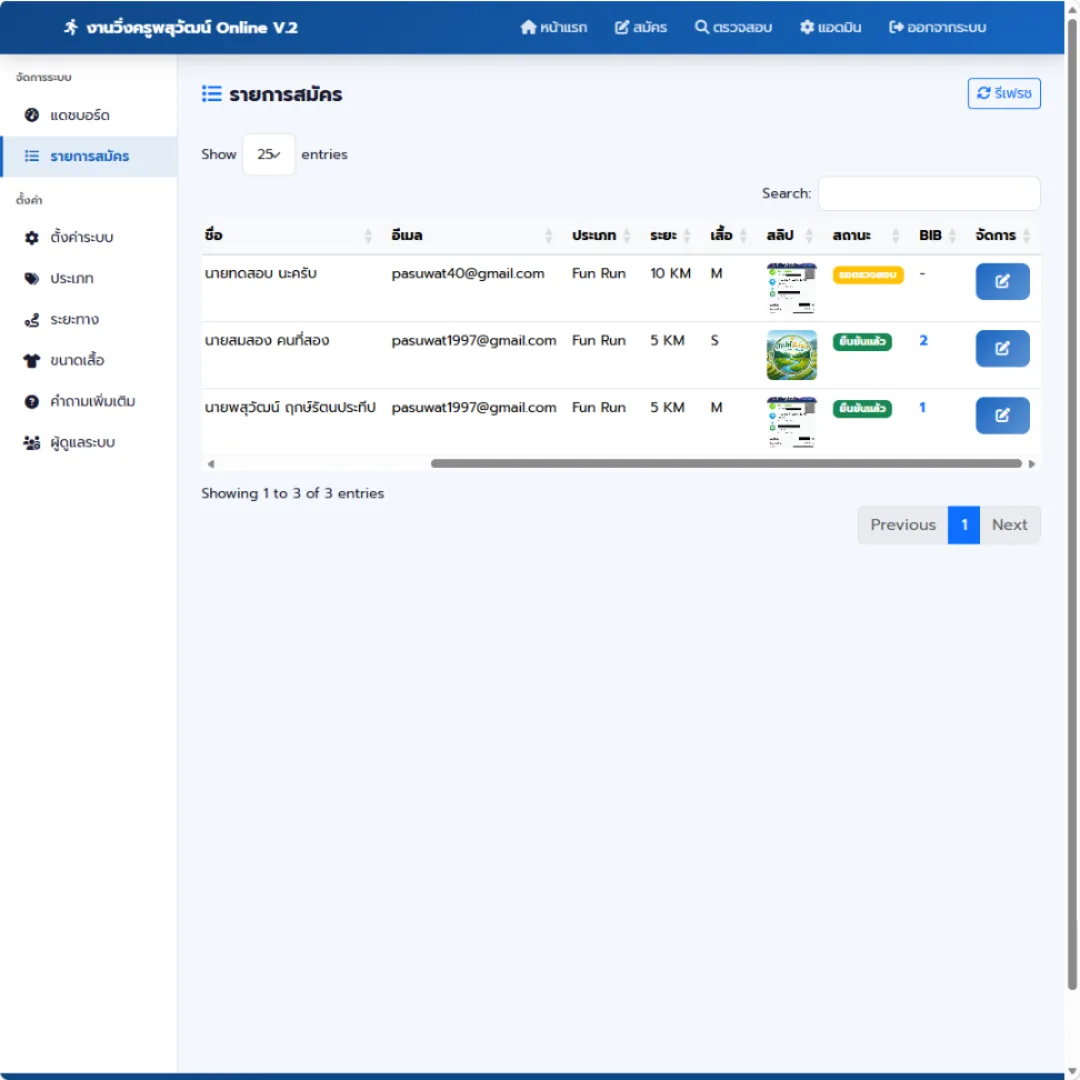Click email pasuwat40@gmail.com cell
Screen dimensions: 1080x1080
point(468,273)
